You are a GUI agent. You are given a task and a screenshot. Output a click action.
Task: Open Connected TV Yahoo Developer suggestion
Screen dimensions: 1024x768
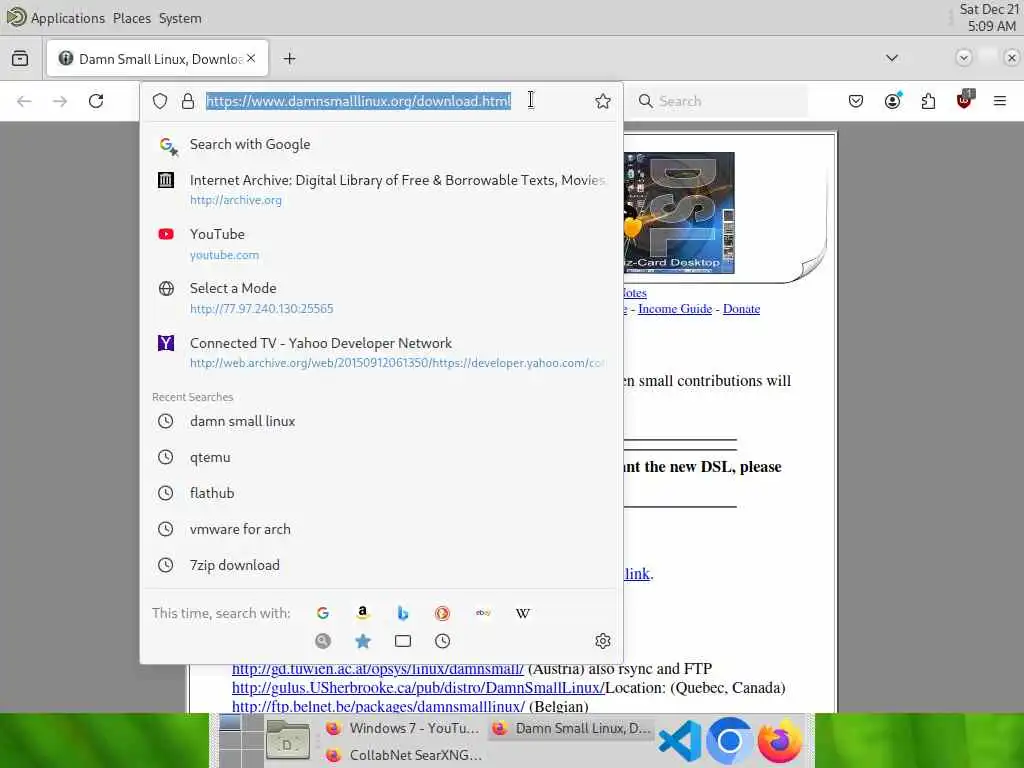[x=381, y=353]
